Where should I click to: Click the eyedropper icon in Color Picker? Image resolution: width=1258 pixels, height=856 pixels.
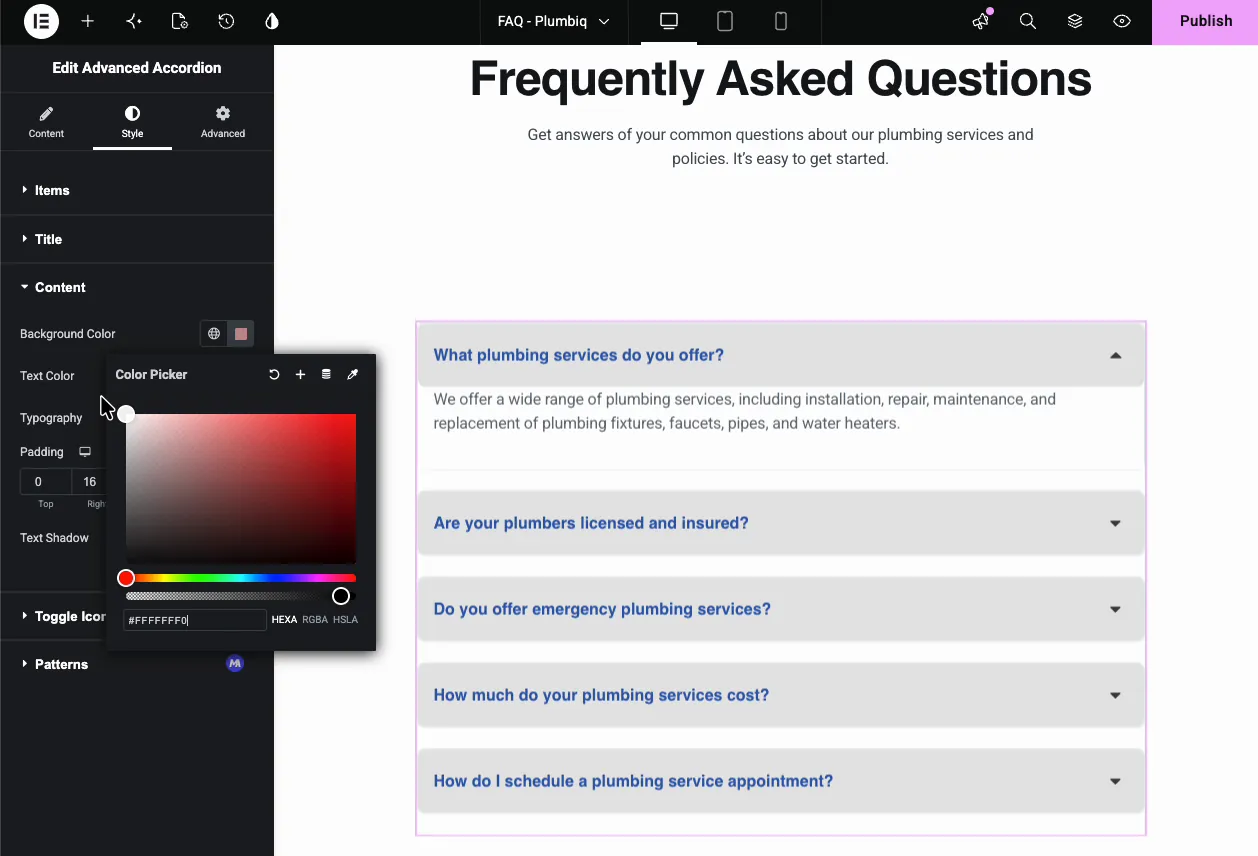click(x=352, y=374)
